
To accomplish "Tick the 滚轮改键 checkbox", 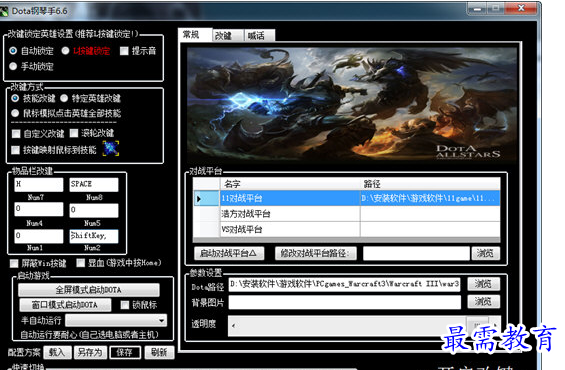I will click(x=74, y=133).
